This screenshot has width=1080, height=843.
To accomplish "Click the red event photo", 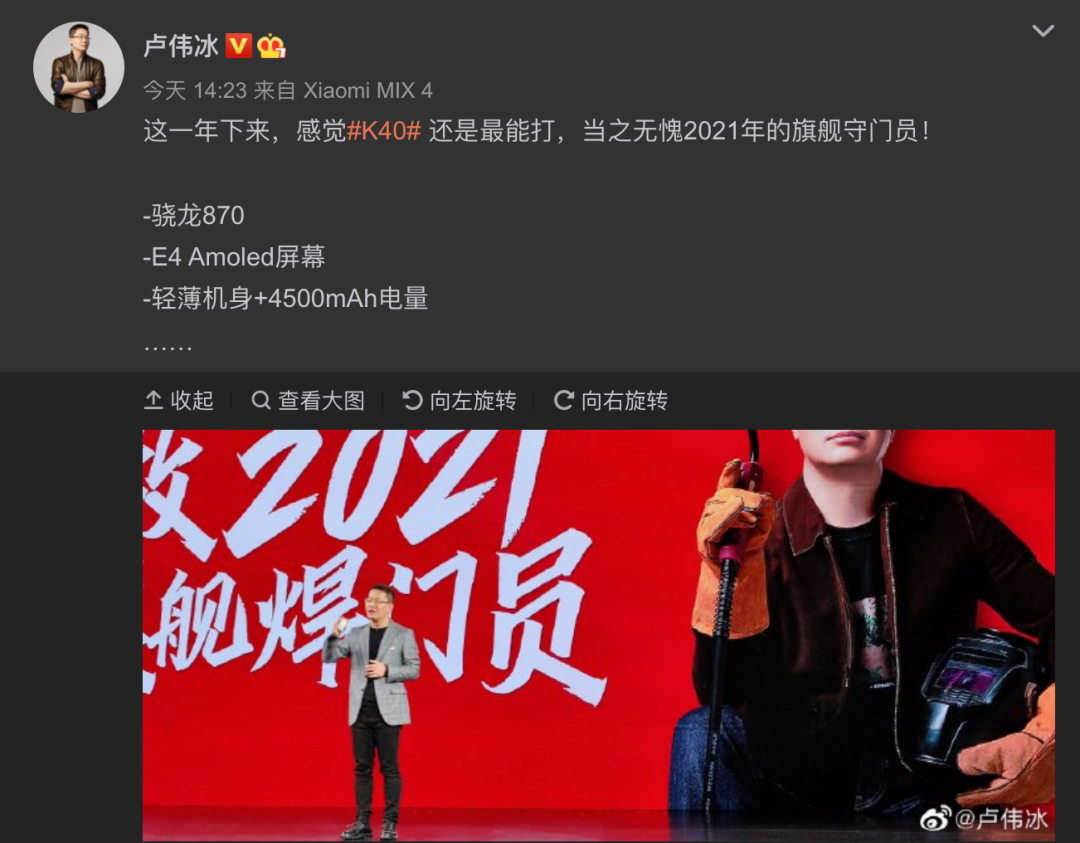I will pyautogui.click(x=599, y=635).
